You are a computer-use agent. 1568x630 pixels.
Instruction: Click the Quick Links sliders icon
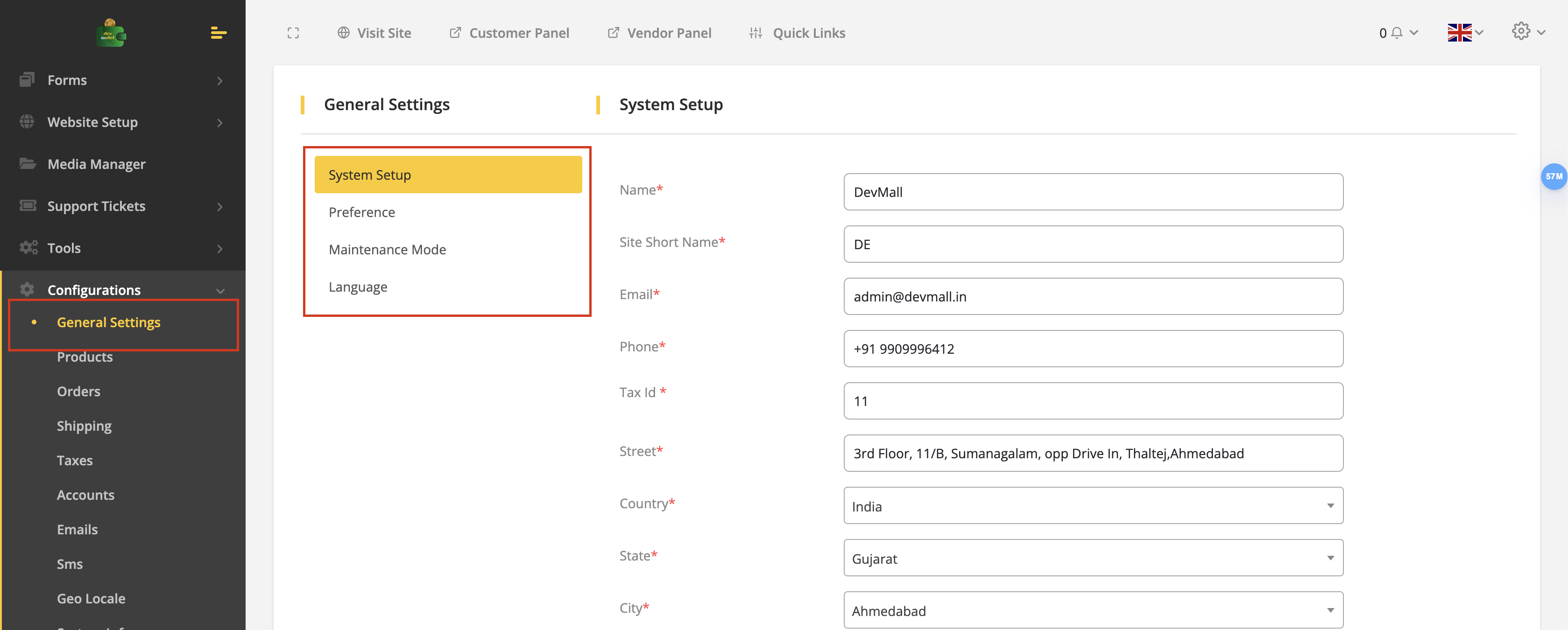[x=756, y=33]
